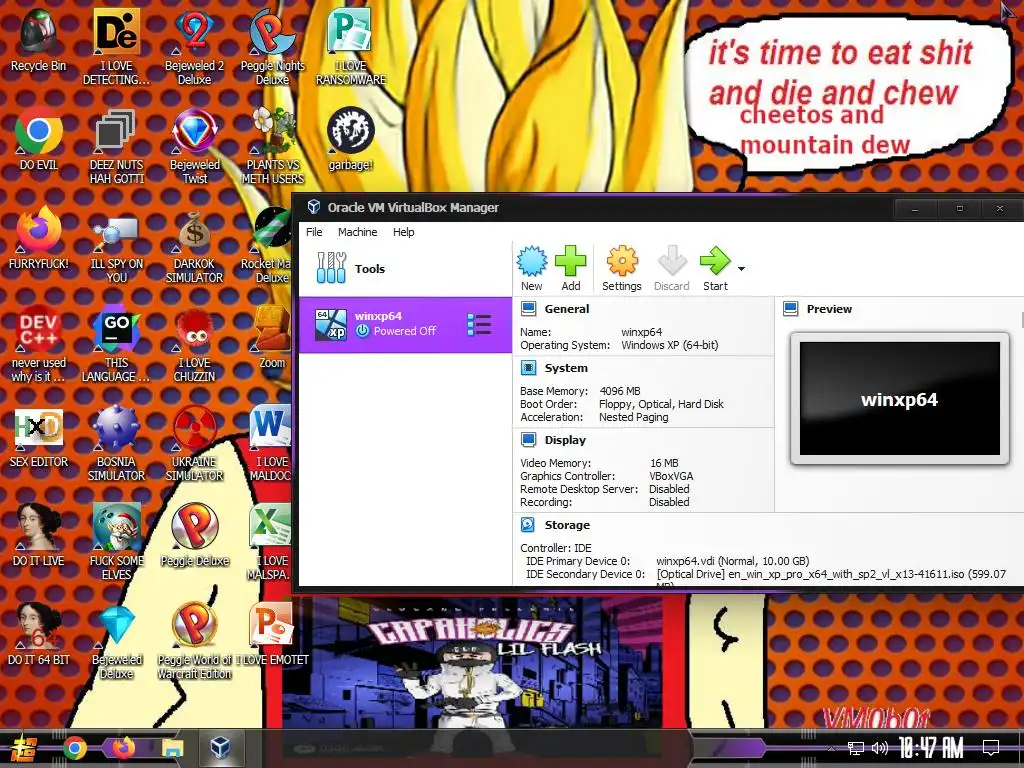The image size is (1024, 768).
Task: Open the Firefox desktop shortcut icon
Action: point(39,238)
